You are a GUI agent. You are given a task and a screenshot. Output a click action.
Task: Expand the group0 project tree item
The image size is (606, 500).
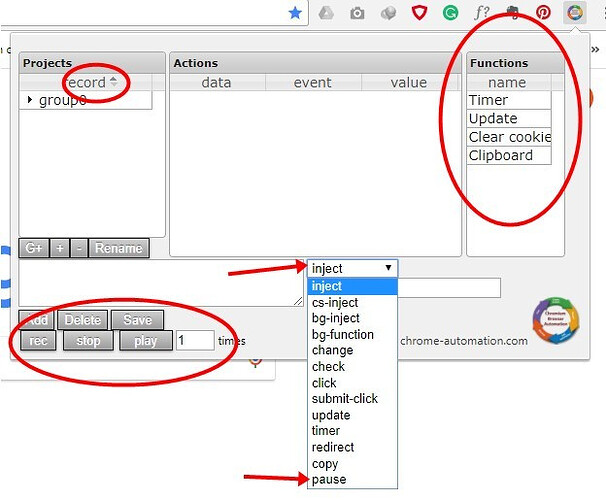[30, 100]
